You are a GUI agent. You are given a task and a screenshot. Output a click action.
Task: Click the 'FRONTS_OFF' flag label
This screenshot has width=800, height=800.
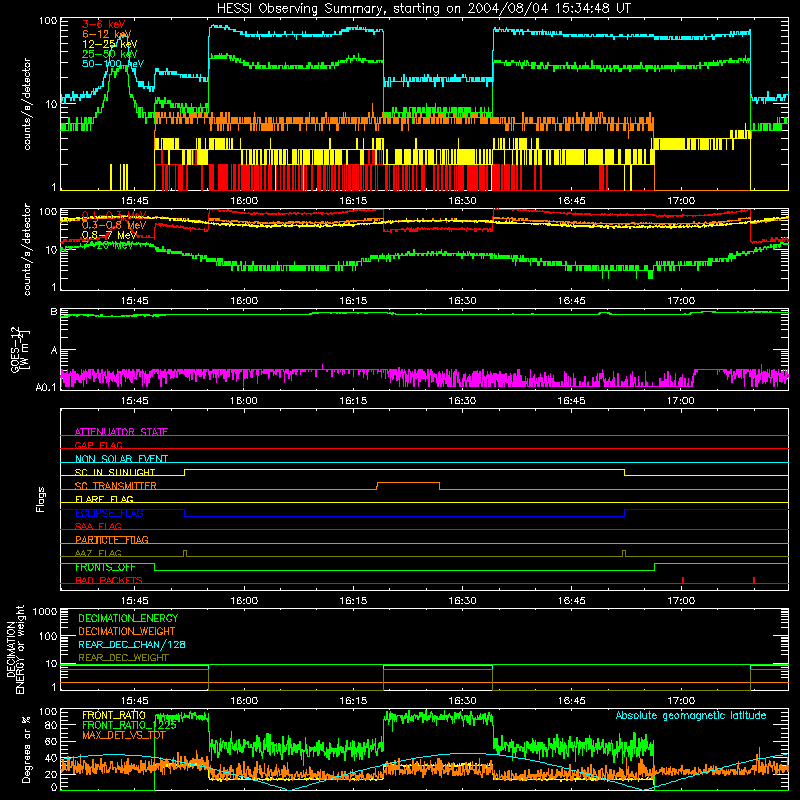coord(105,567)
